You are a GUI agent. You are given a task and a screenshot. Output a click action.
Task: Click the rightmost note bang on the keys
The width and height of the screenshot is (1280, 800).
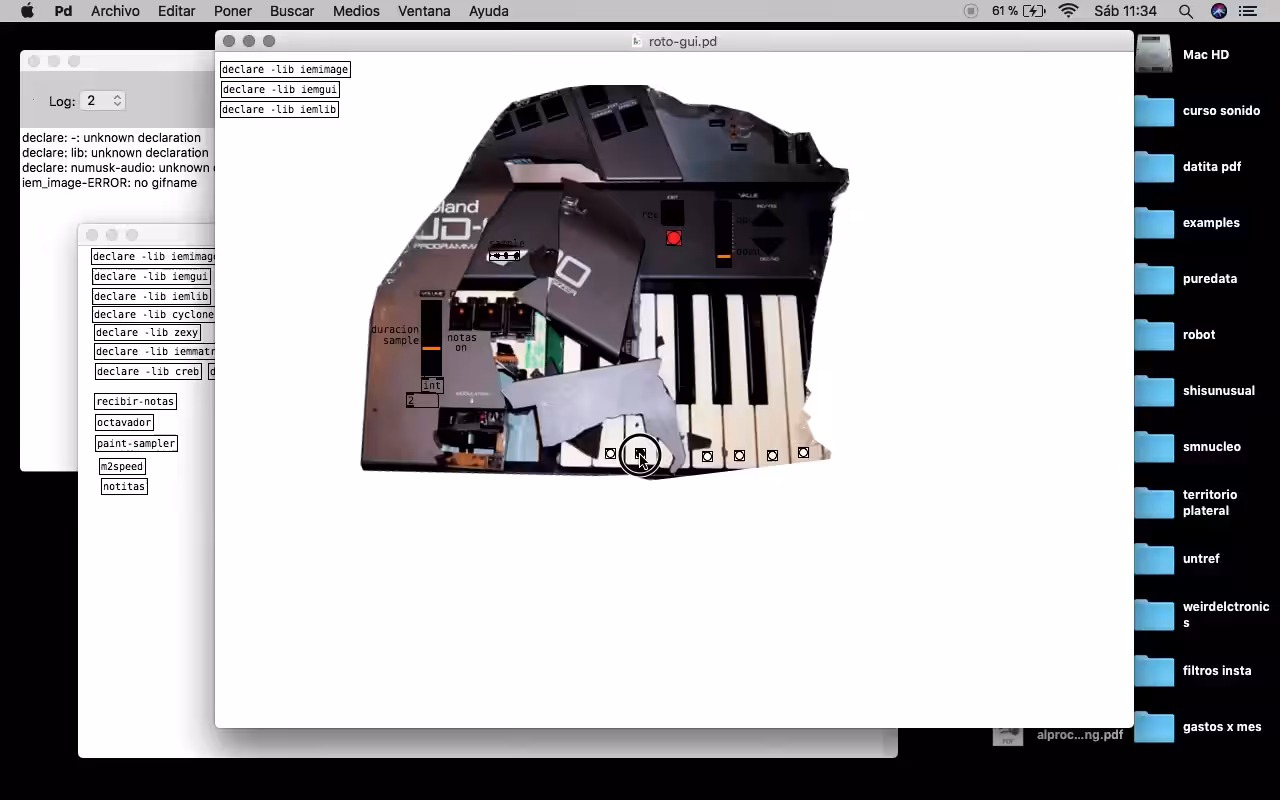click(x=804, y=453)
